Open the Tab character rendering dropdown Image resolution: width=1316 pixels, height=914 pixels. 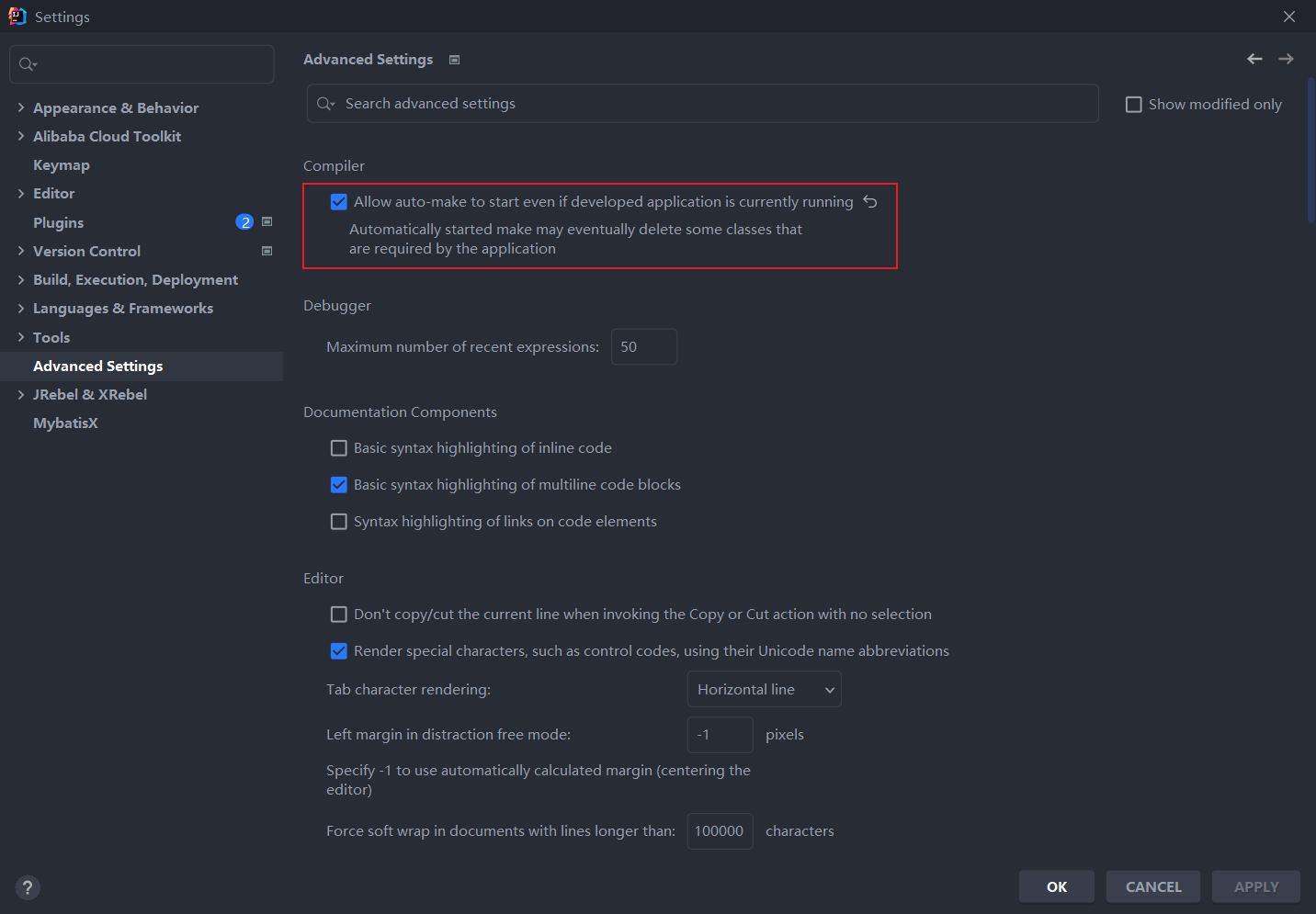click(x=764, y=688)
